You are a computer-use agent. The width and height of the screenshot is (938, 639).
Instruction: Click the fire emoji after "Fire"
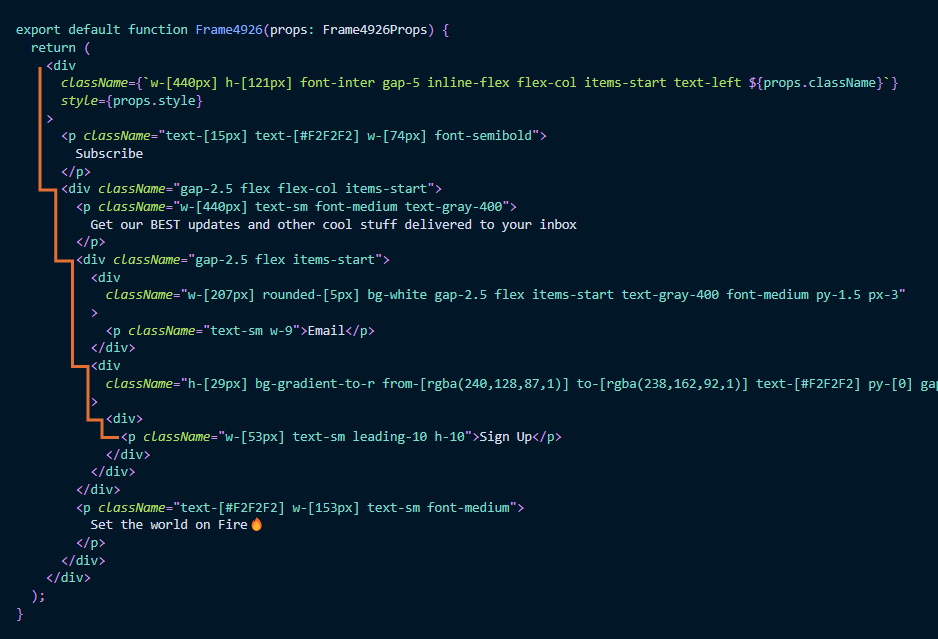pyautogui.click(x=256, y=524)
